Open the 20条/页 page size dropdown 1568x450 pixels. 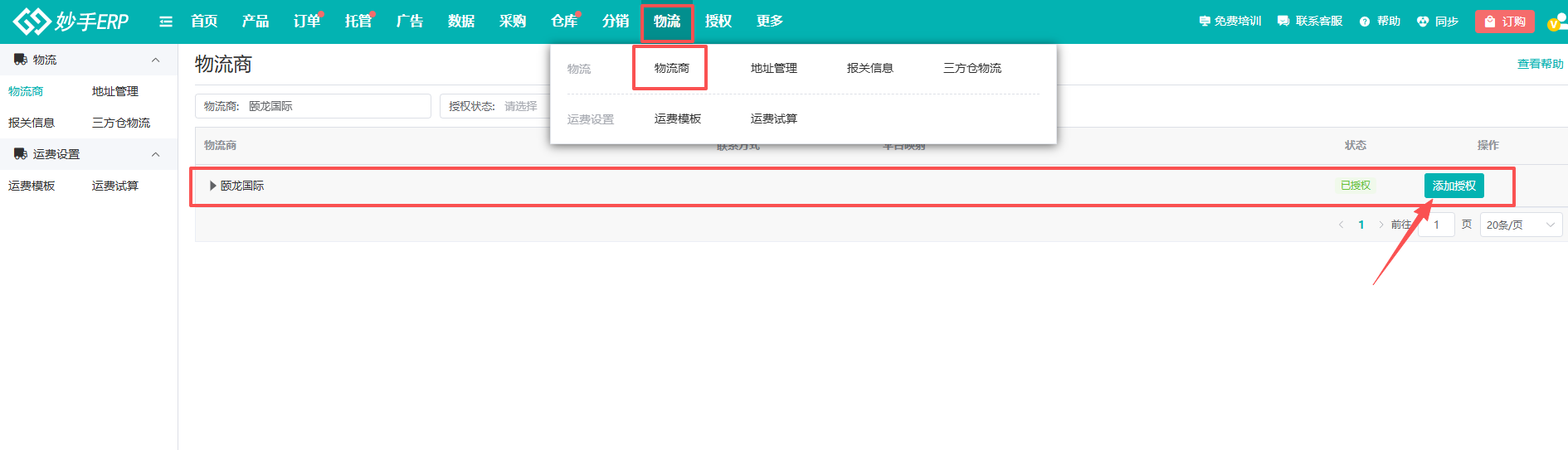[x=1521, y=225]
